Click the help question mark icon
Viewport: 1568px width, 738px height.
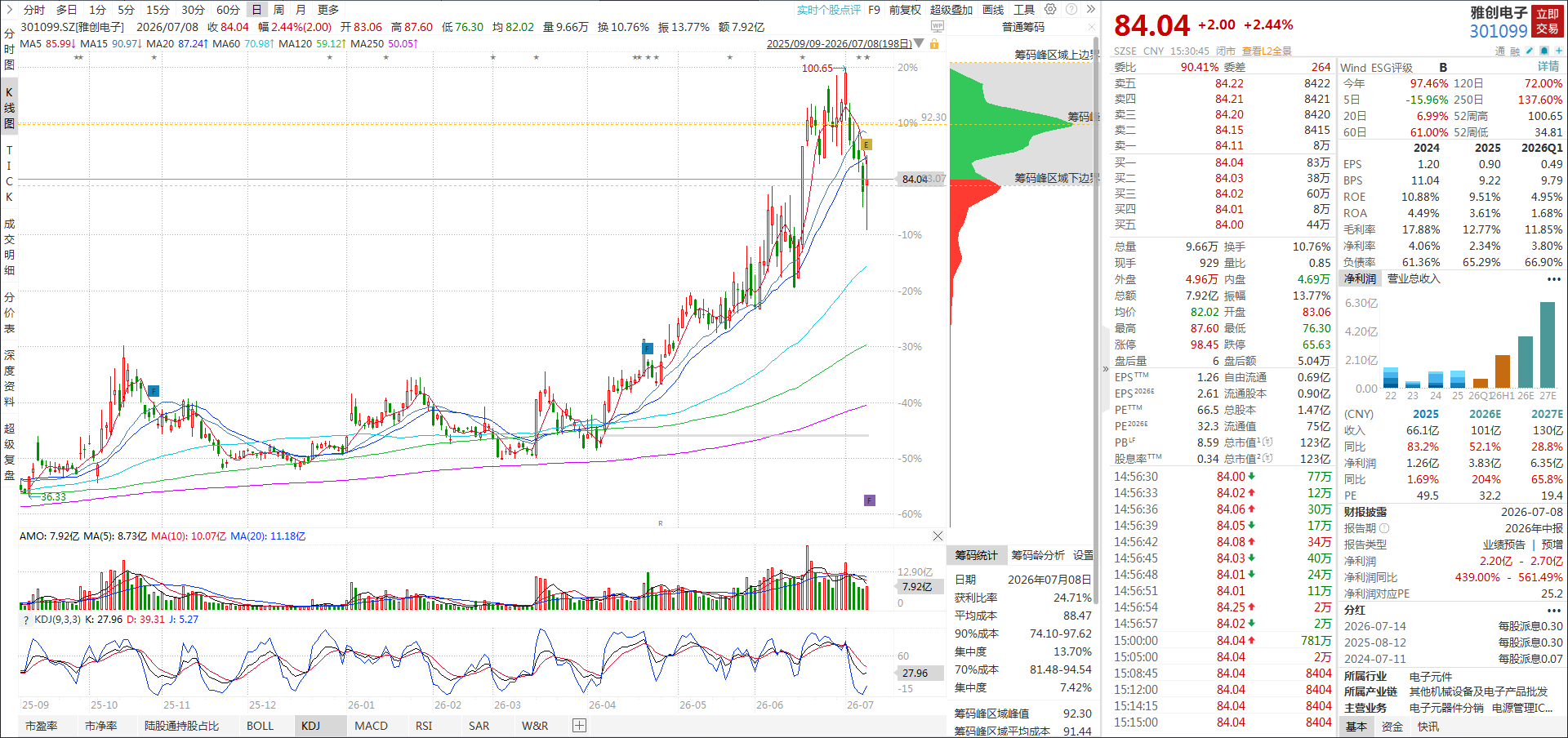coord(1071,9)
